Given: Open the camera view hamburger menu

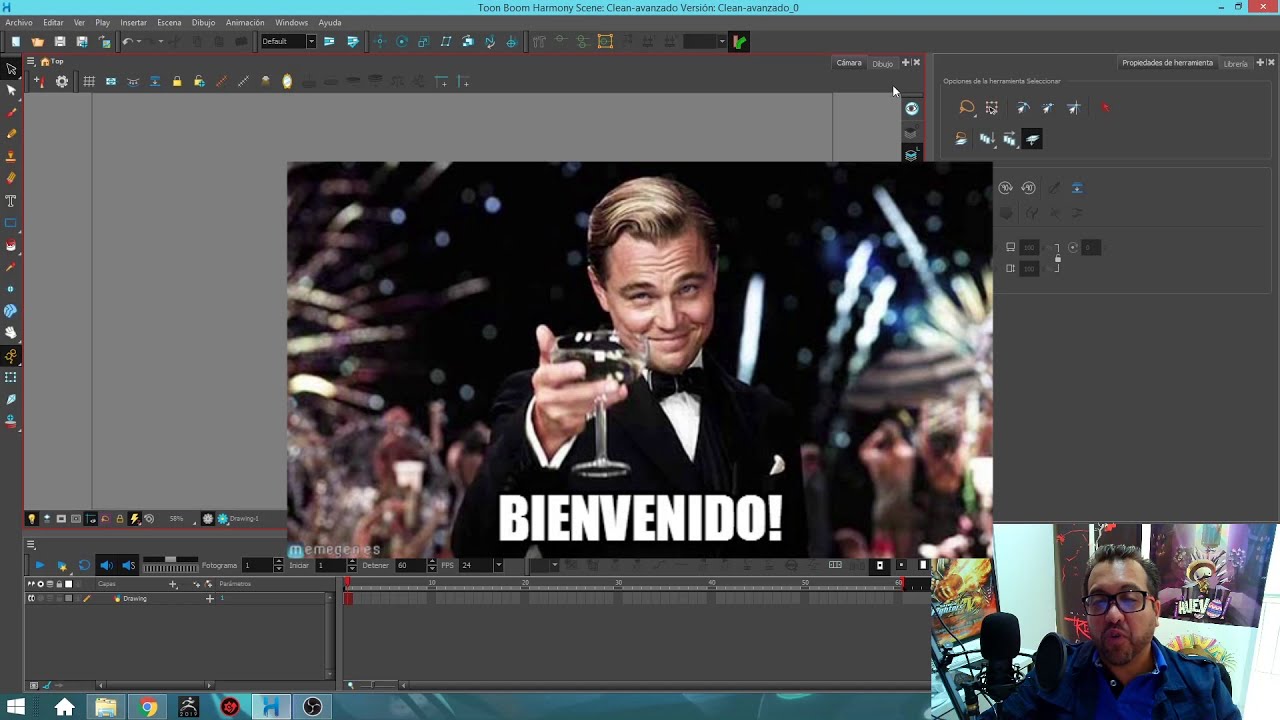Looking at the screenshot, I should pos(31,62).
